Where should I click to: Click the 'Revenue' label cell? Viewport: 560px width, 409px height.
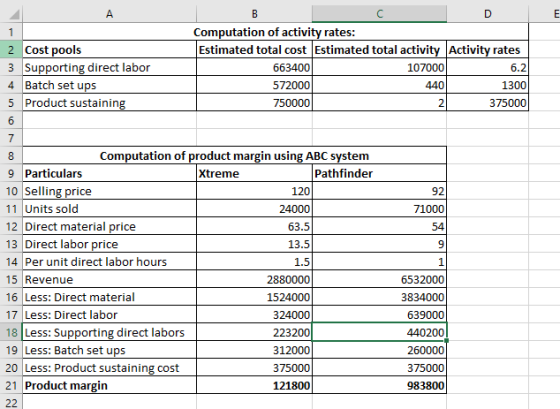(109, 280)
